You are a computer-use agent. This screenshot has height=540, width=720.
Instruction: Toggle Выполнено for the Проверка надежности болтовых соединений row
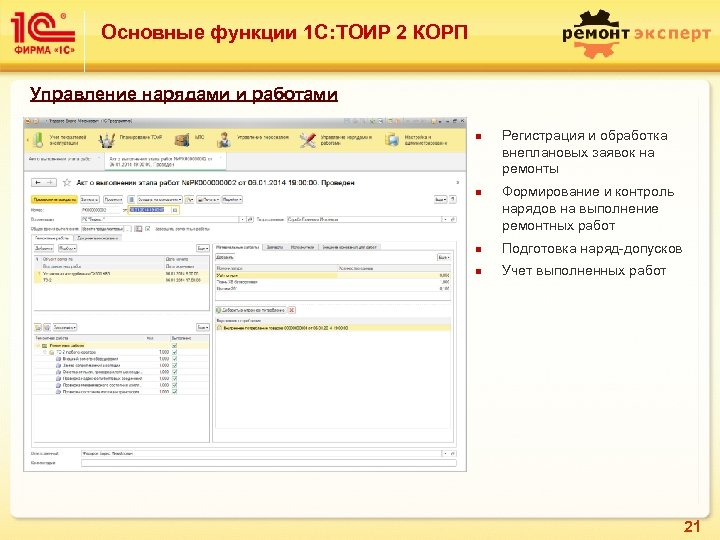point(174,378)
